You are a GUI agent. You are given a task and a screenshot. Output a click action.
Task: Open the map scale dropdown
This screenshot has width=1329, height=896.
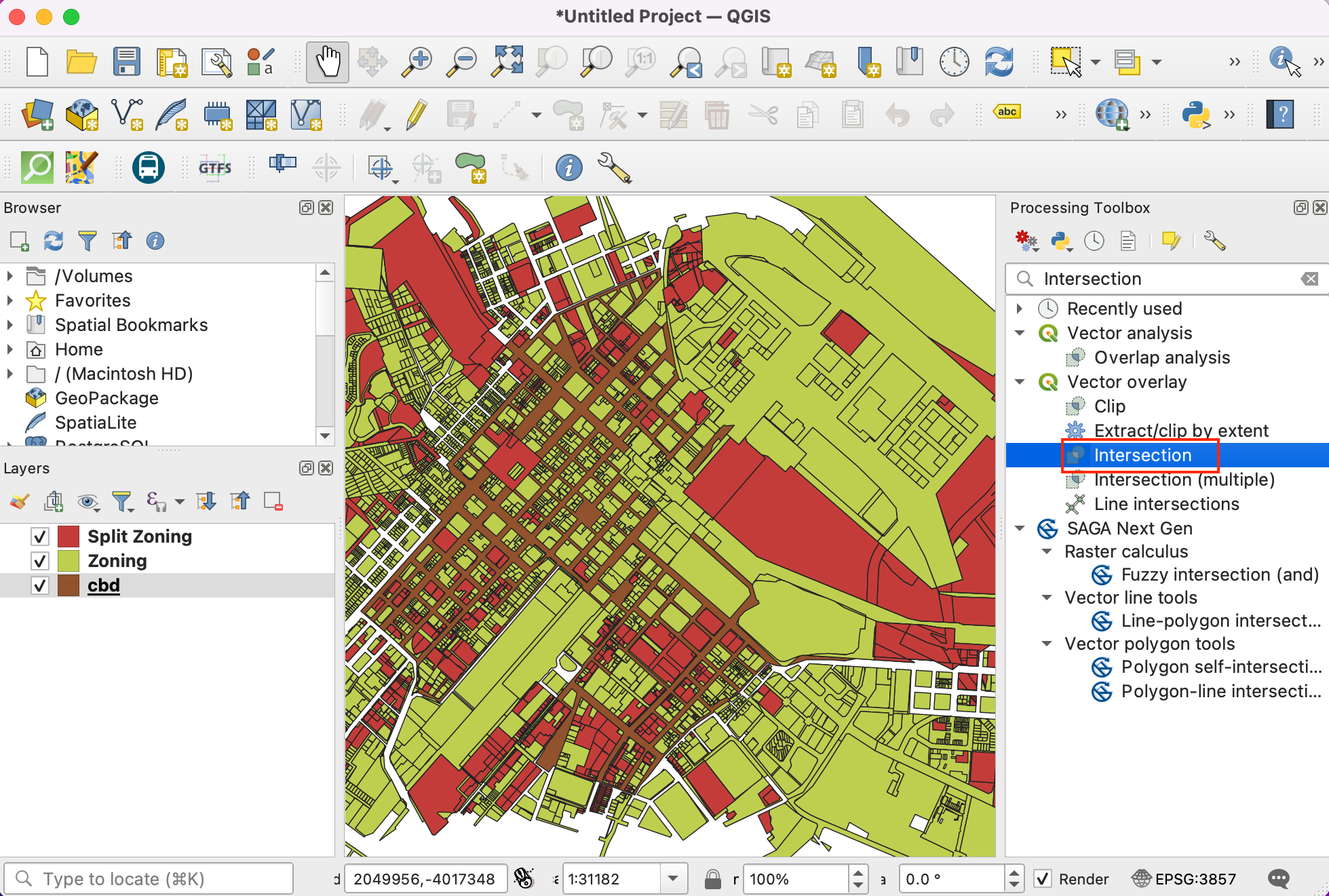coord(673,879)
